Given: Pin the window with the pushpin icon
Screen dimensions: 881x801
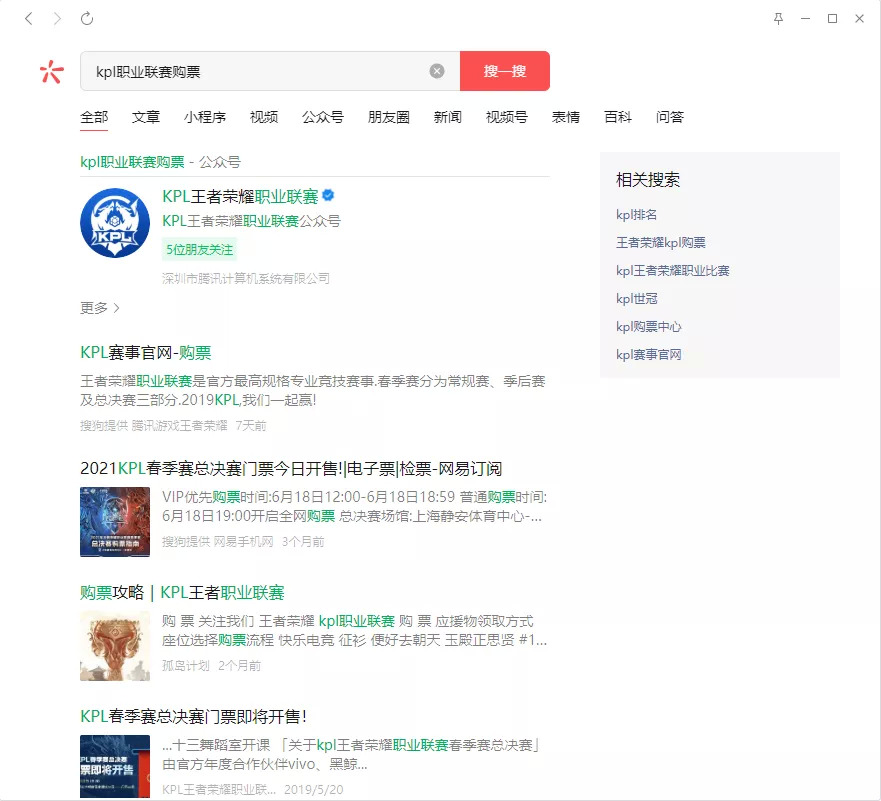Looking at the screenshot, I should pyautogui.click(x=779, y=19).
